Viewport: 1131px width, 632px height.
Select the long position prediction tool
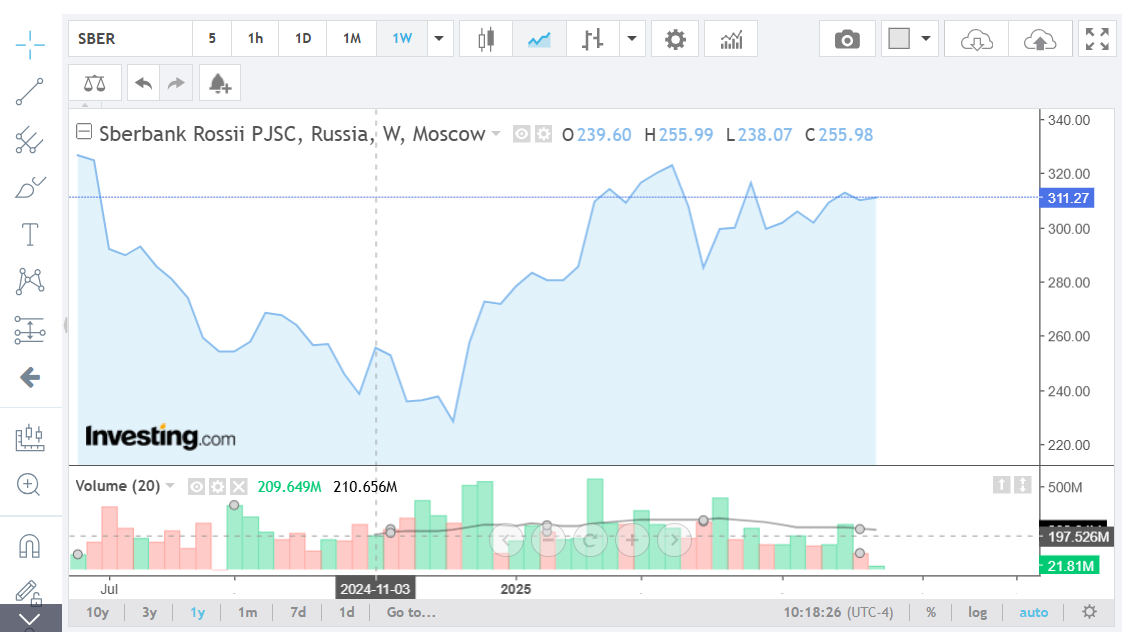[x=30, y=330]
